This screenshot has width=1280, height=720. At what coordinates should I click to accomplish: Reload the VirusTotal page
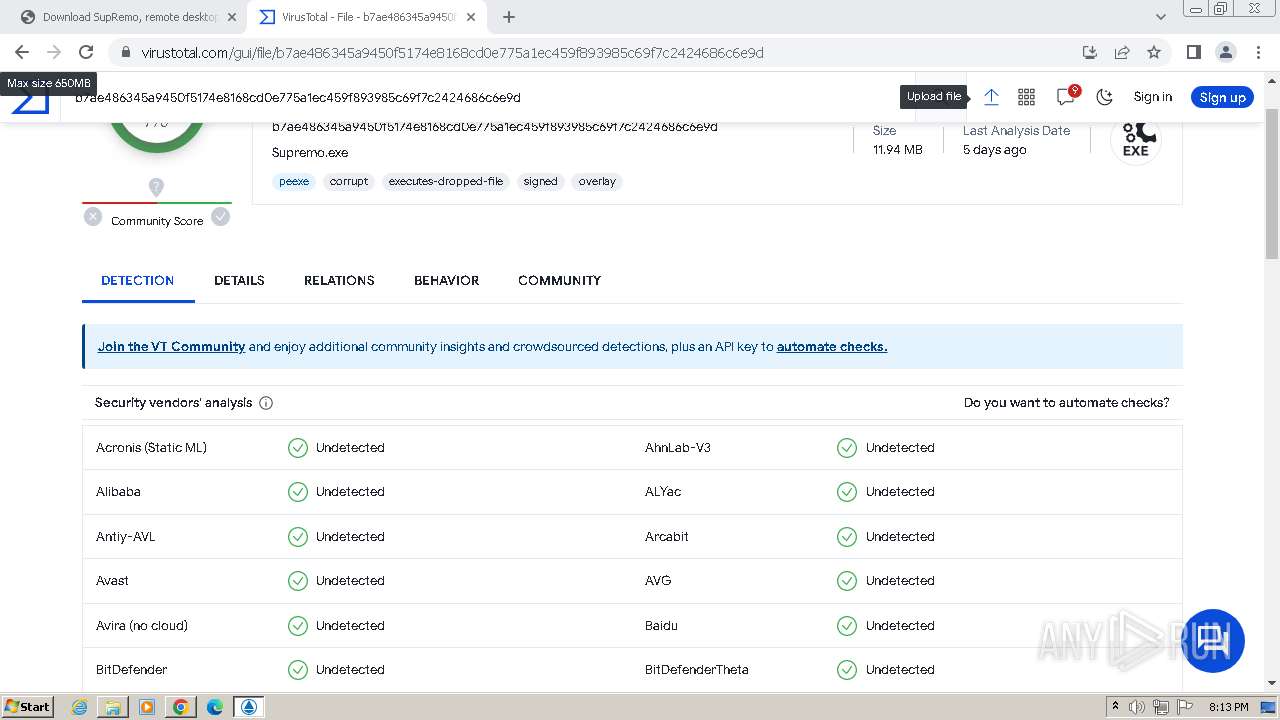86,52
